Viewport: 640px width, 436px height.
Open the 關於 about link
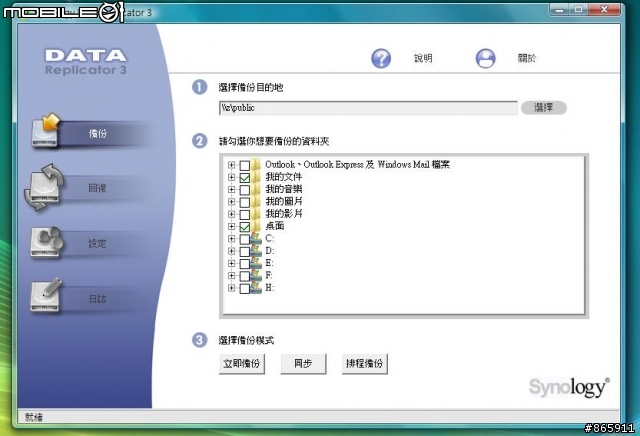point(527,58)
